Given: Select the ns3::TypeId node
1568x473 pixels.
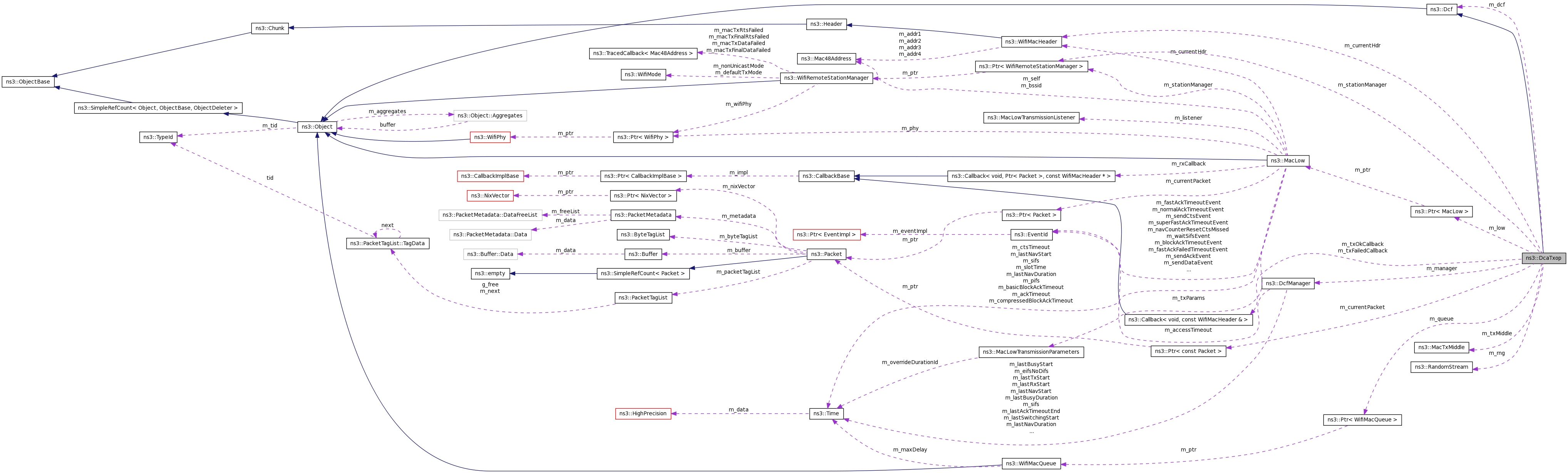Looking at the screenshot, I should click(x=158, y=137).
